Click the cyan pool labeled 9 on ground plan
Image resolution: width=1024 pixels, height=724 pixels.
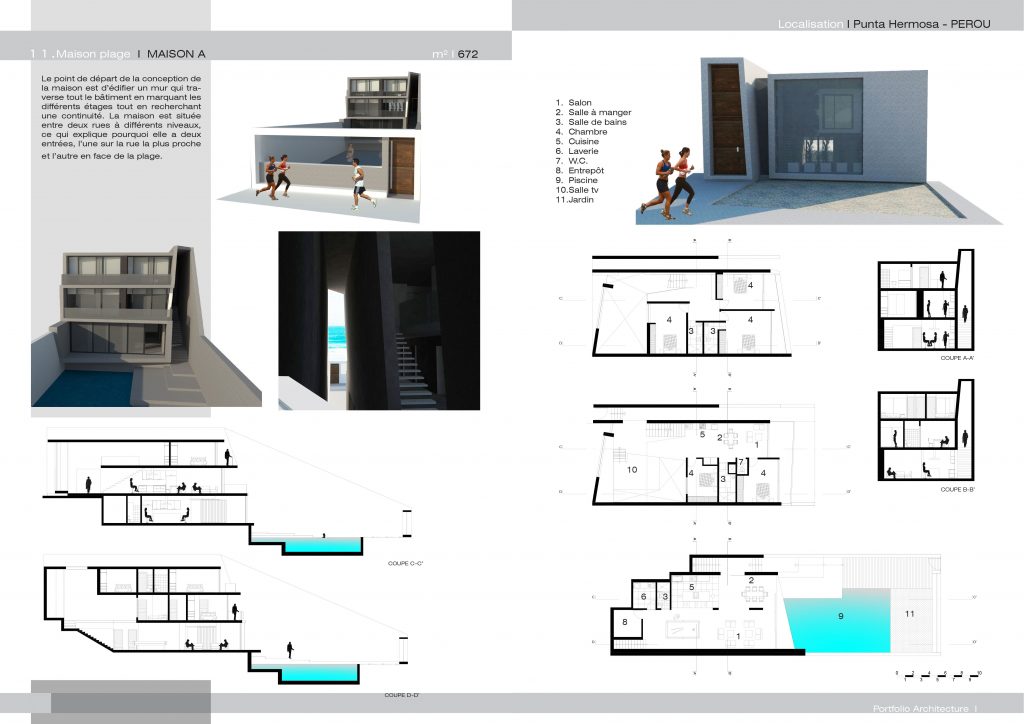click(x=838, y=617)
